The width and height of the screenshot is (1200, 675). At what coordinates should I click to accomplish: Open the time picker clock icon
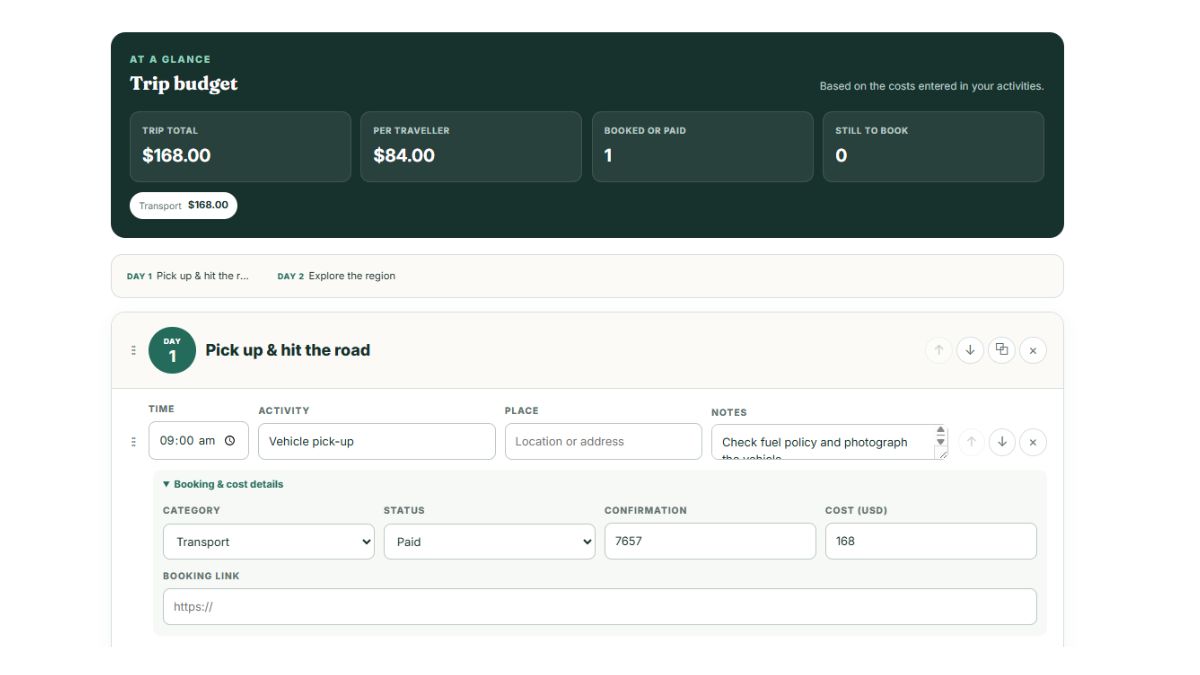(x=230, y=441)
